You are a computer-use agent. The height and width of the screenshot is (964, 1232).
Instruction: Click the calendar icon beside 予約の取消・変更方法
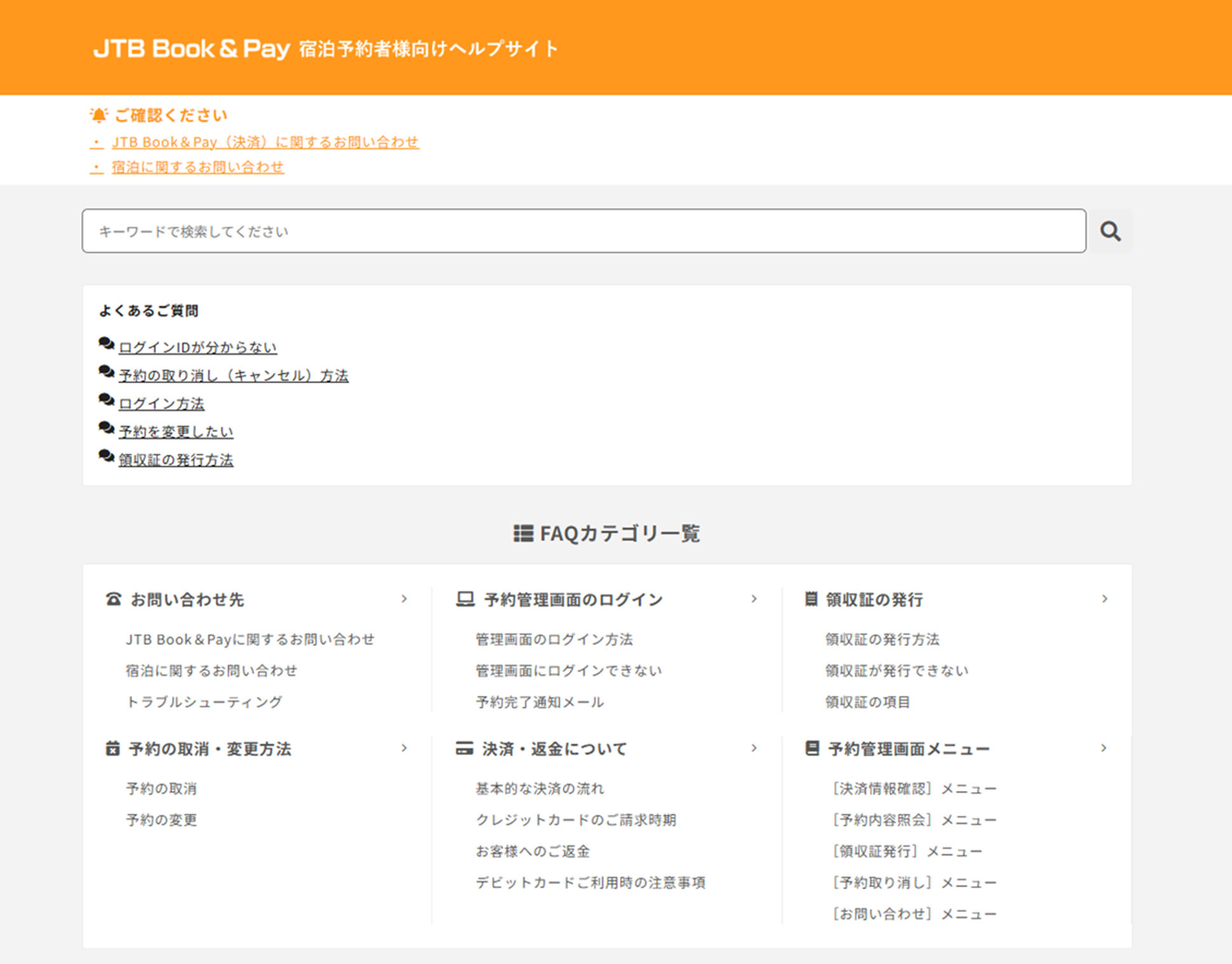tap(112, 748)
